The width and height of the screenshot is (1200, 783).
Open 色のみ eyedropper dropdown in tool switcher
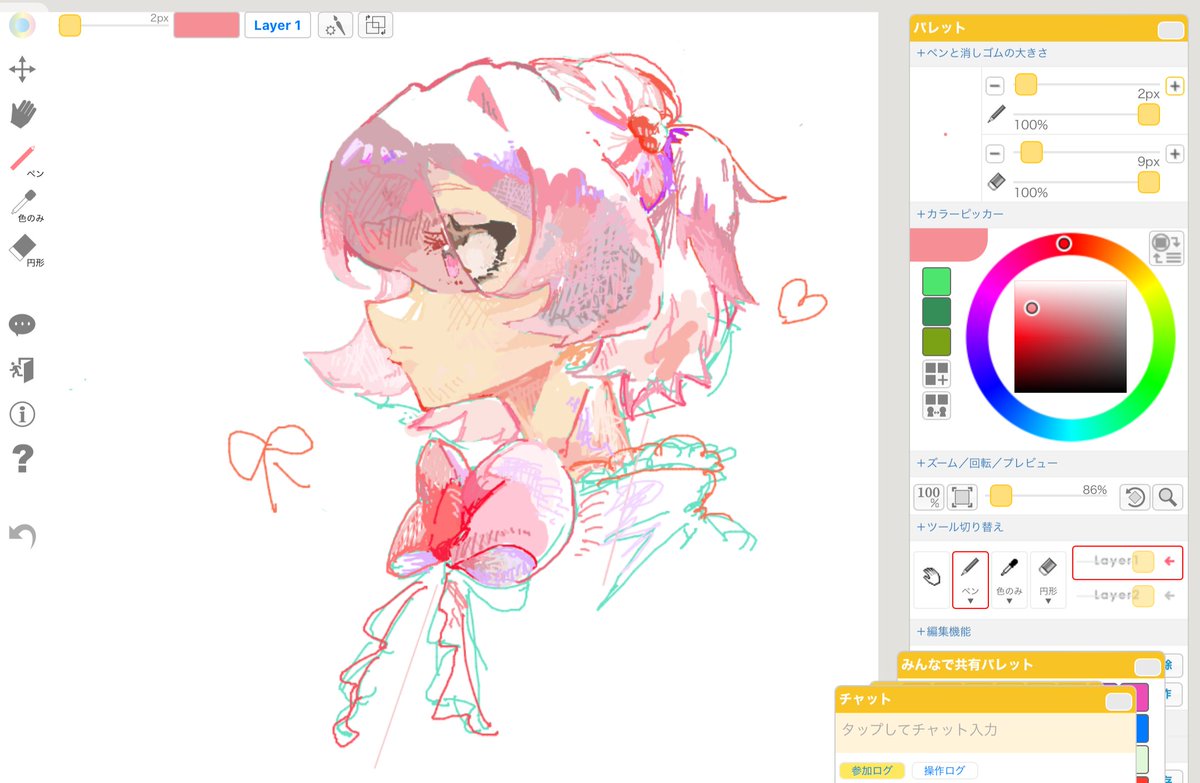1009,580
